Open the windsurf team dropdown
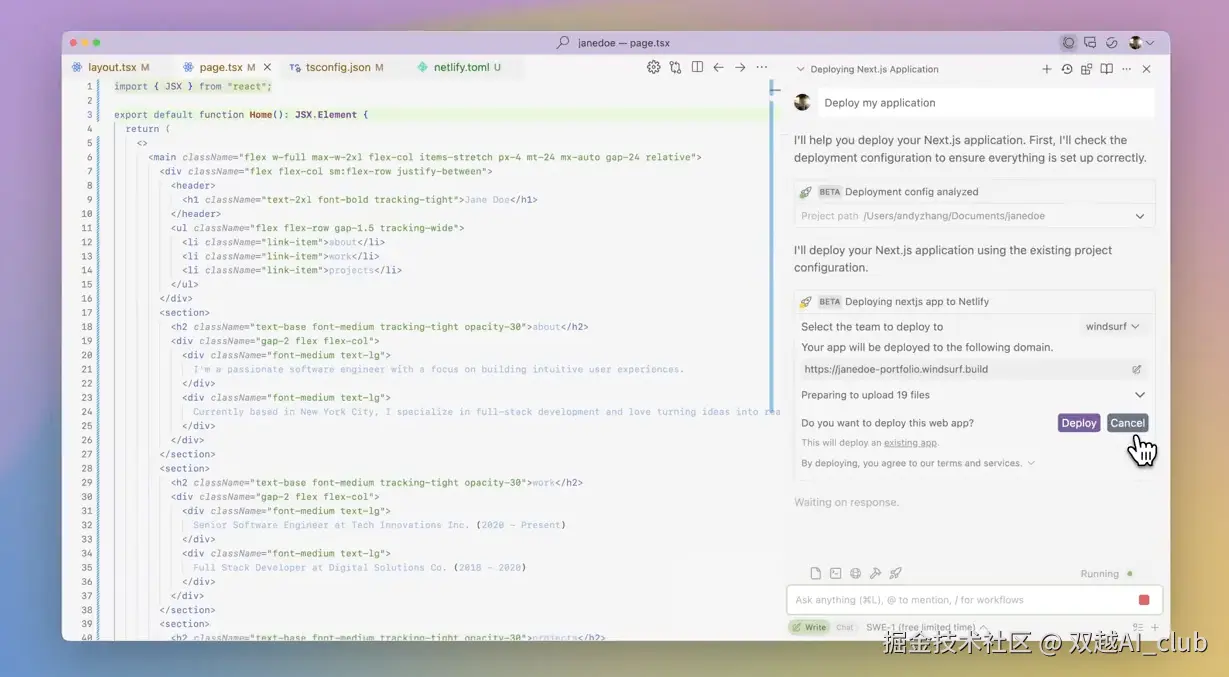The image size is (1229, 677). (1113, 326)
